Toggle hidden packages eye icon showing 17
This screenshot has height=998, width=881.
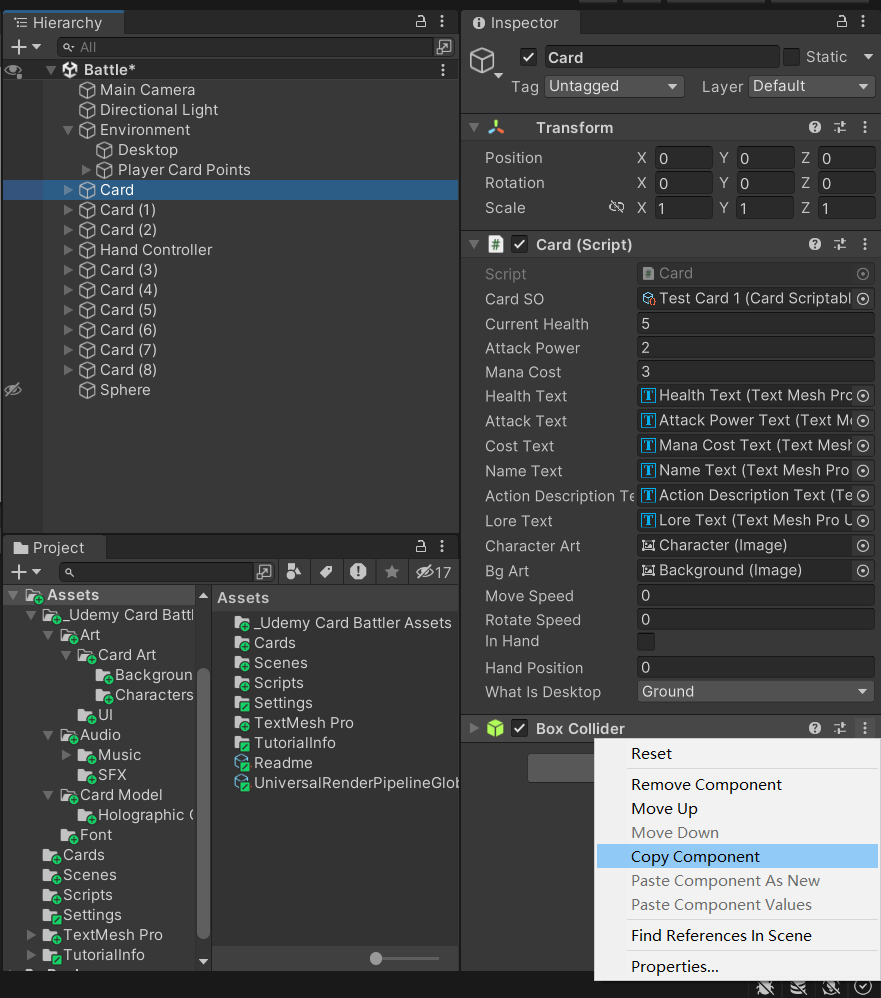(x=433, y=572)
